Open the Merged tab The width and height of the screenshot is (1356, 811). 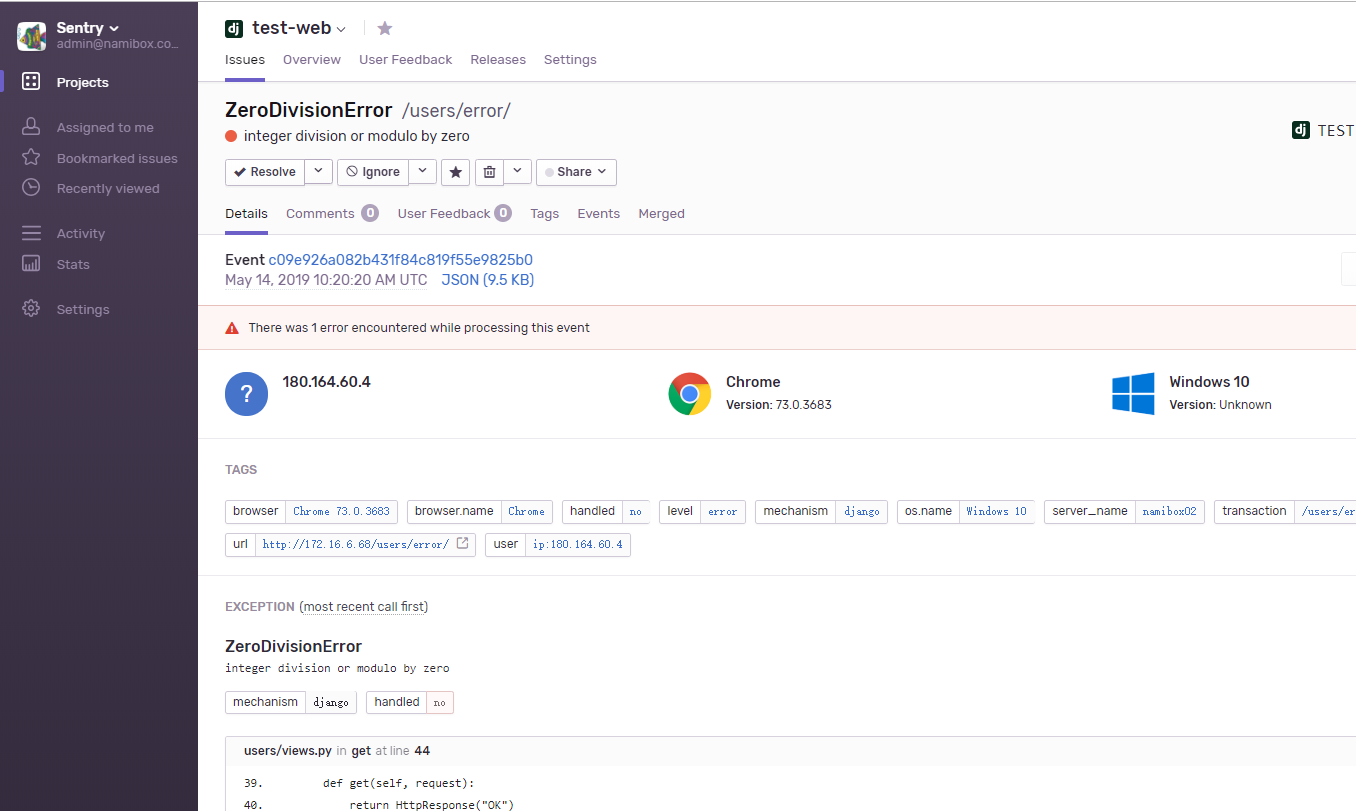pyautogui.click(x=661, y=213)
